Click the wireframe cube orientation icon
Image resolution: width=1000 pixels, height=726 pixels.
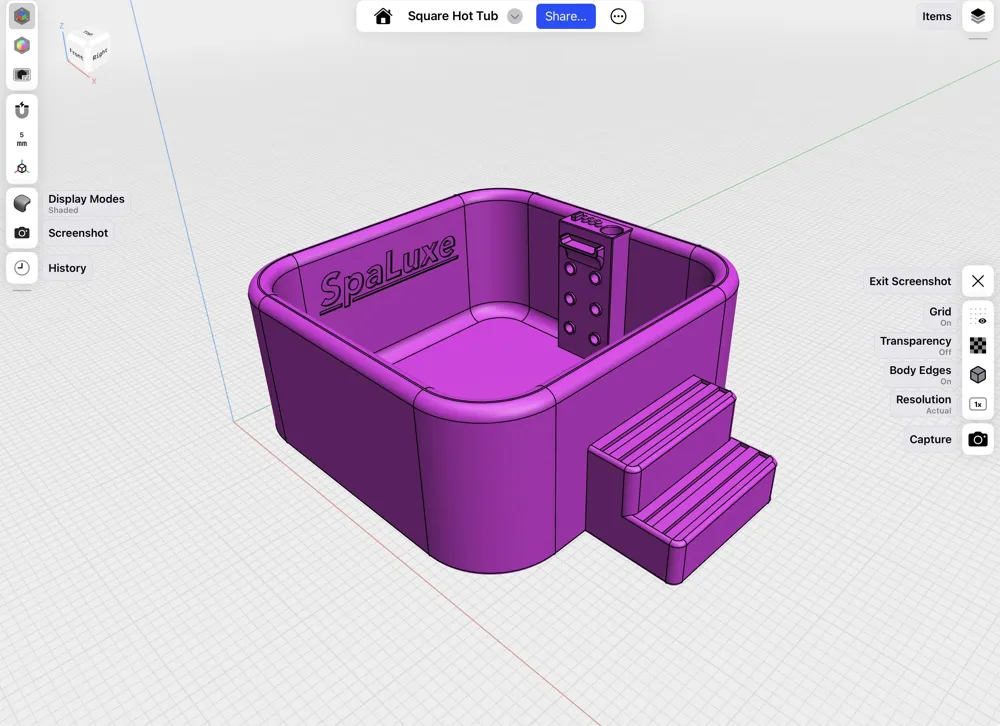click(22, 168)
